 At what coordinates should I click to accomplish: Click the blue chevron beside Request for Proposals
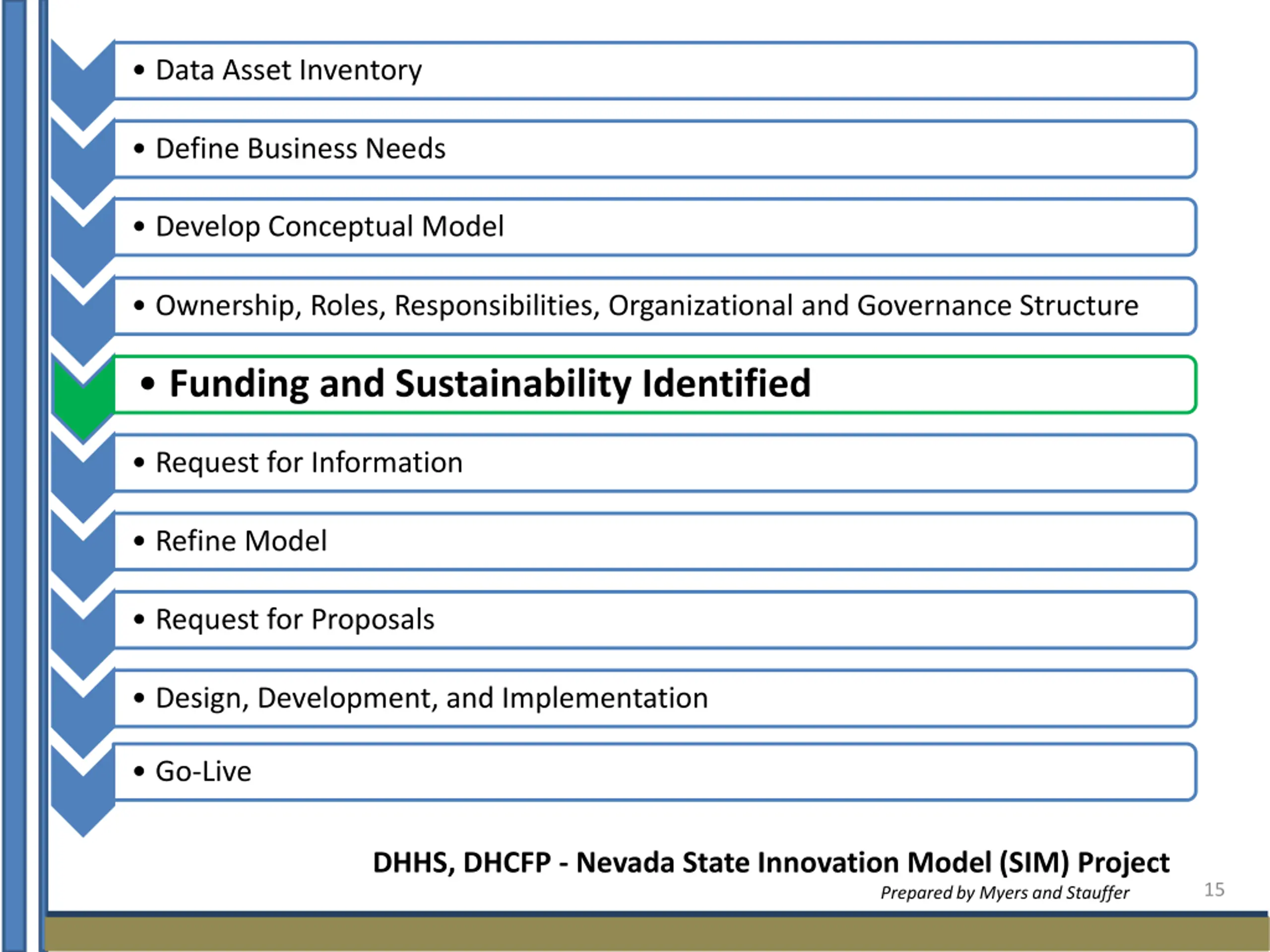[x=83, y=634]
